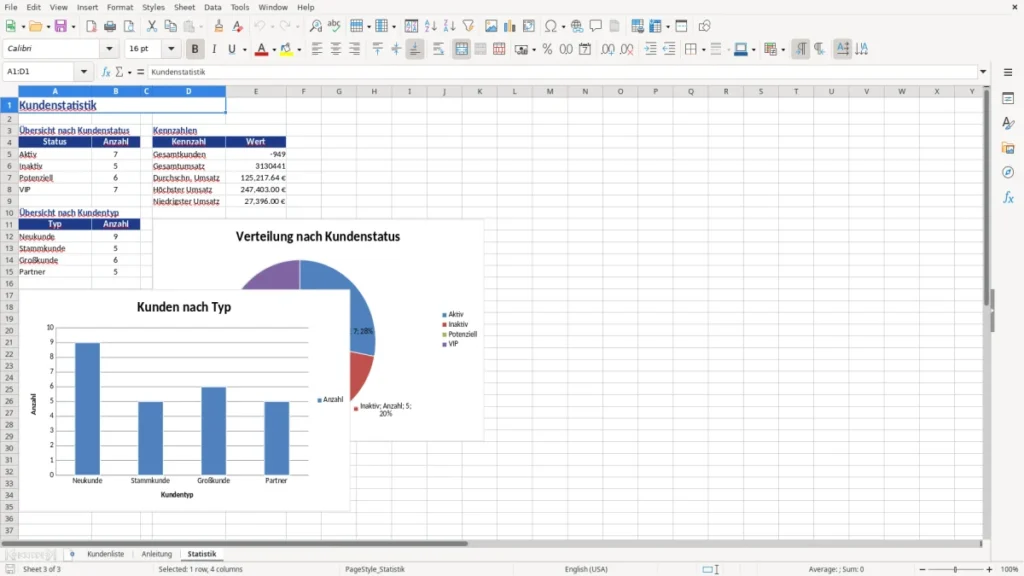Click the Clone Formatting paintbrush icon

click(219, 26)
